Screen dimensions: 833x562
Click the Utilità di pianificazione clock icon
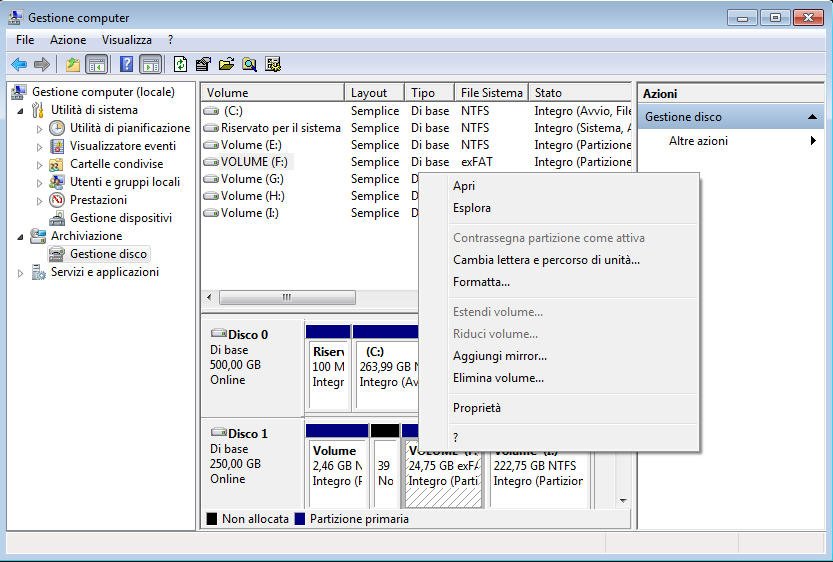pyautogui.click(x=57, y=128)
